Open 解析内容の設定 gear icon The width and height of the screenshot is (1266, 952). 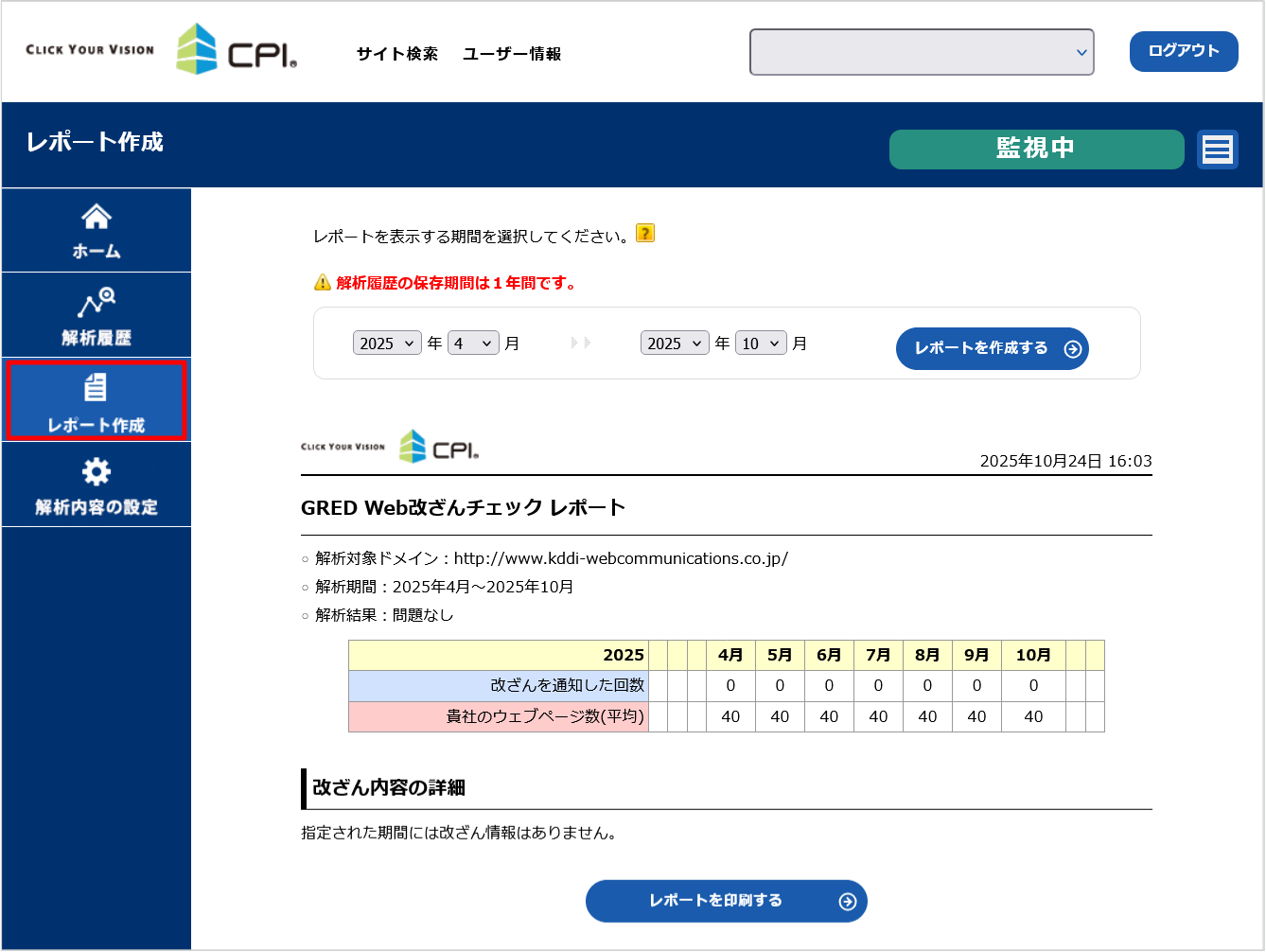point(96,471)
